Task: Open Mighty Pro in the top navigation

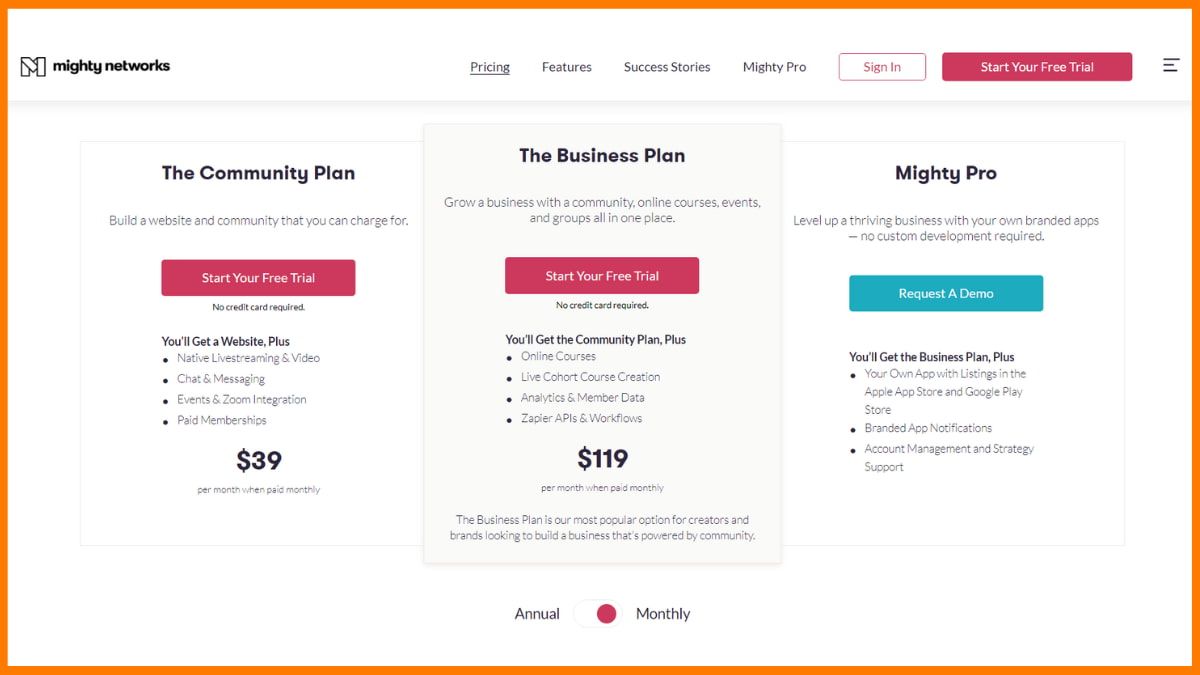Action: click(774, 67)
